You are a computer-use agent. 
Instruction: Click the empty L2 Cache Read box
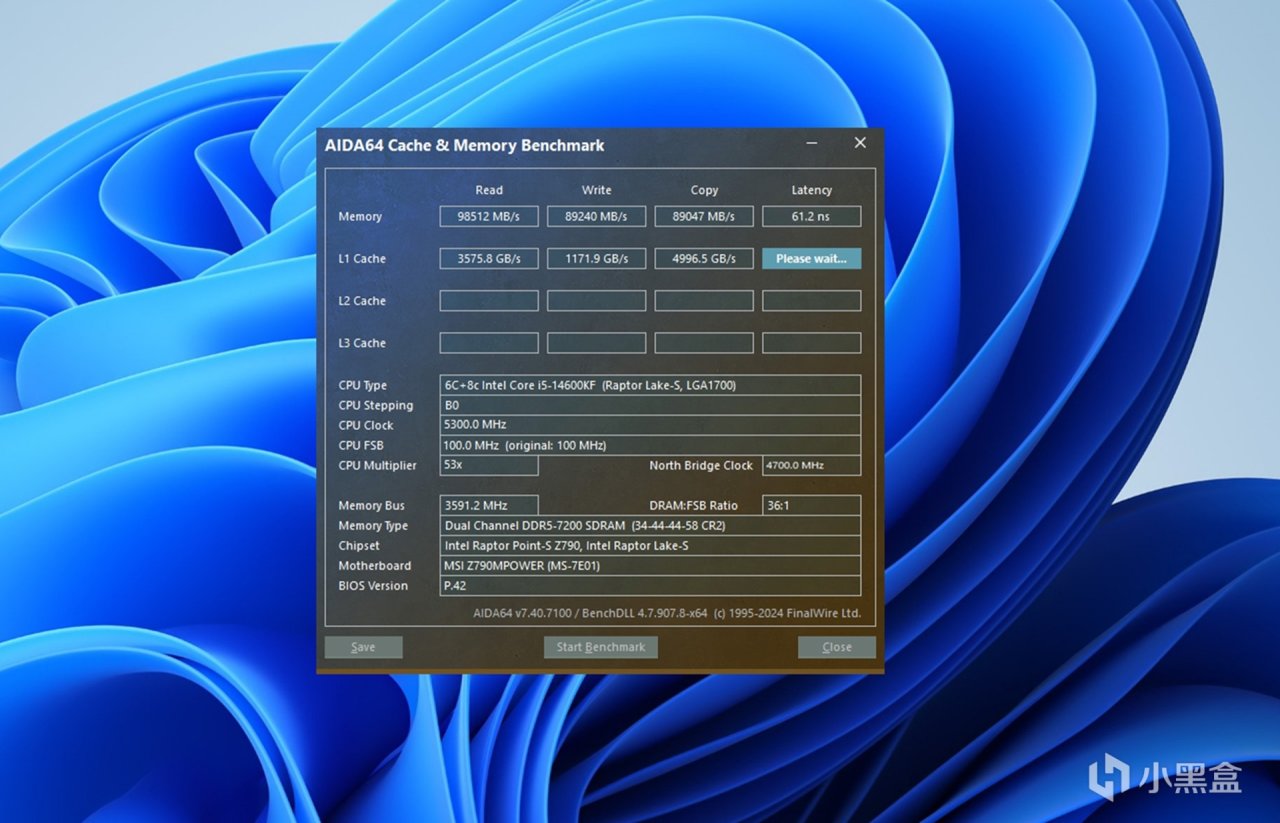(489, 301)
